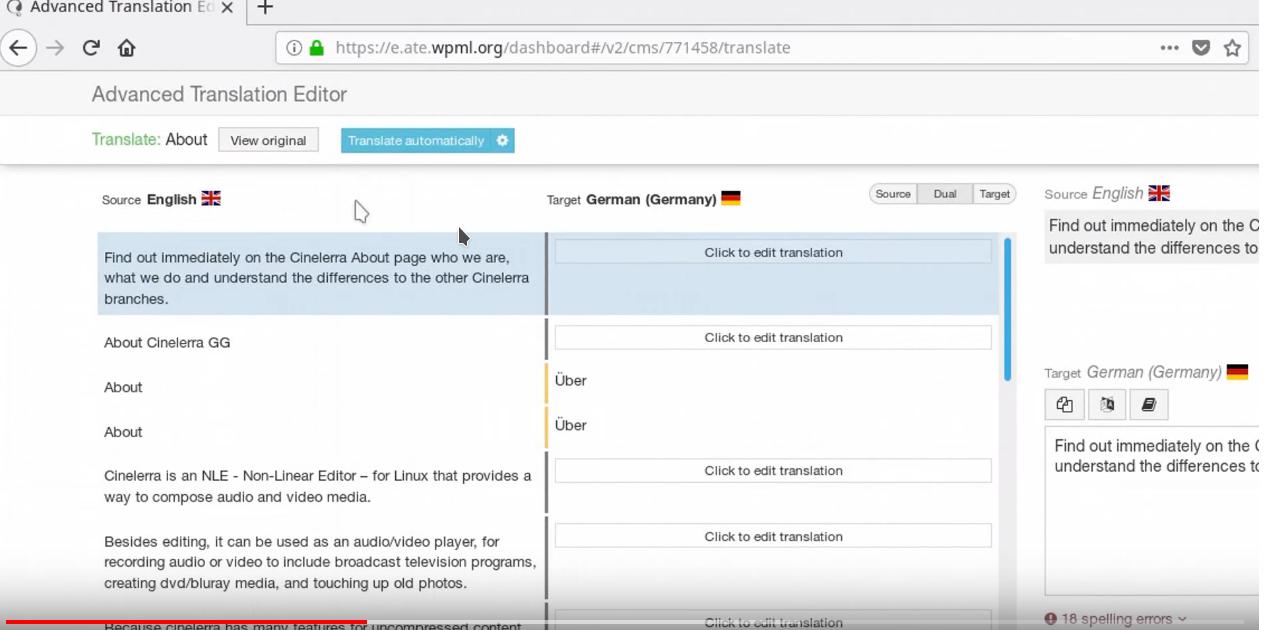1264x630 pixels.
Task: Open the page actions three-dot menu
Action: click(x=1169, y=48)
